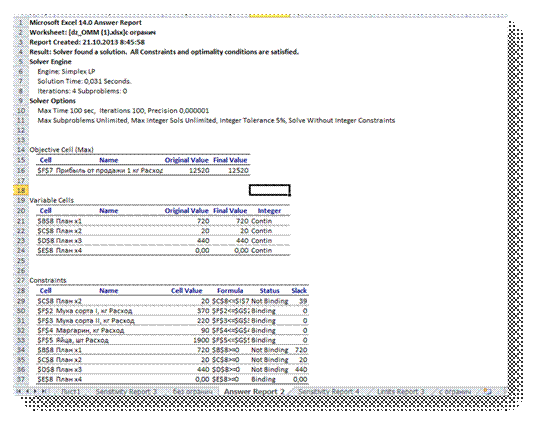Click the 'Formula' column header
The width and height of the screenshot is (543, 431).
pos(230,291)
